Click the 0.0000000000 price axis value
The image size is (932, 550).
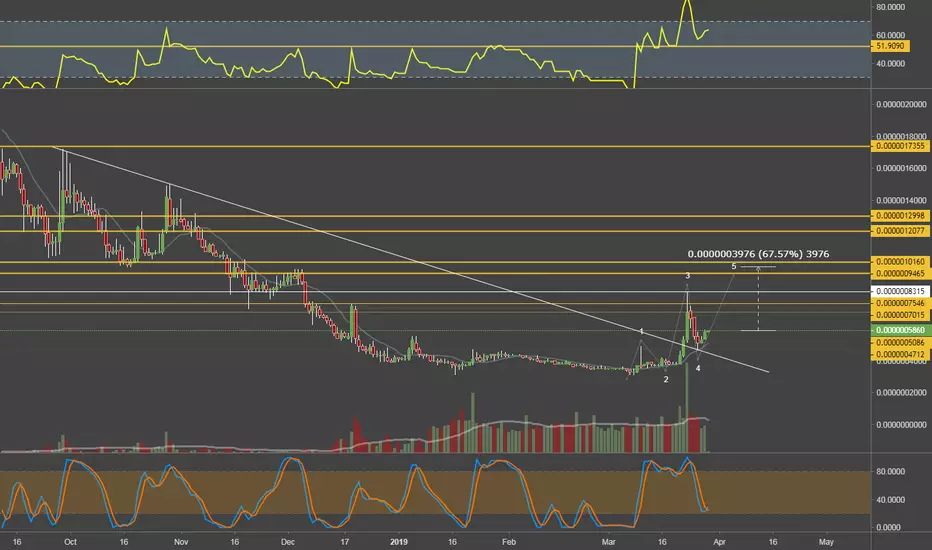(901, 425)
